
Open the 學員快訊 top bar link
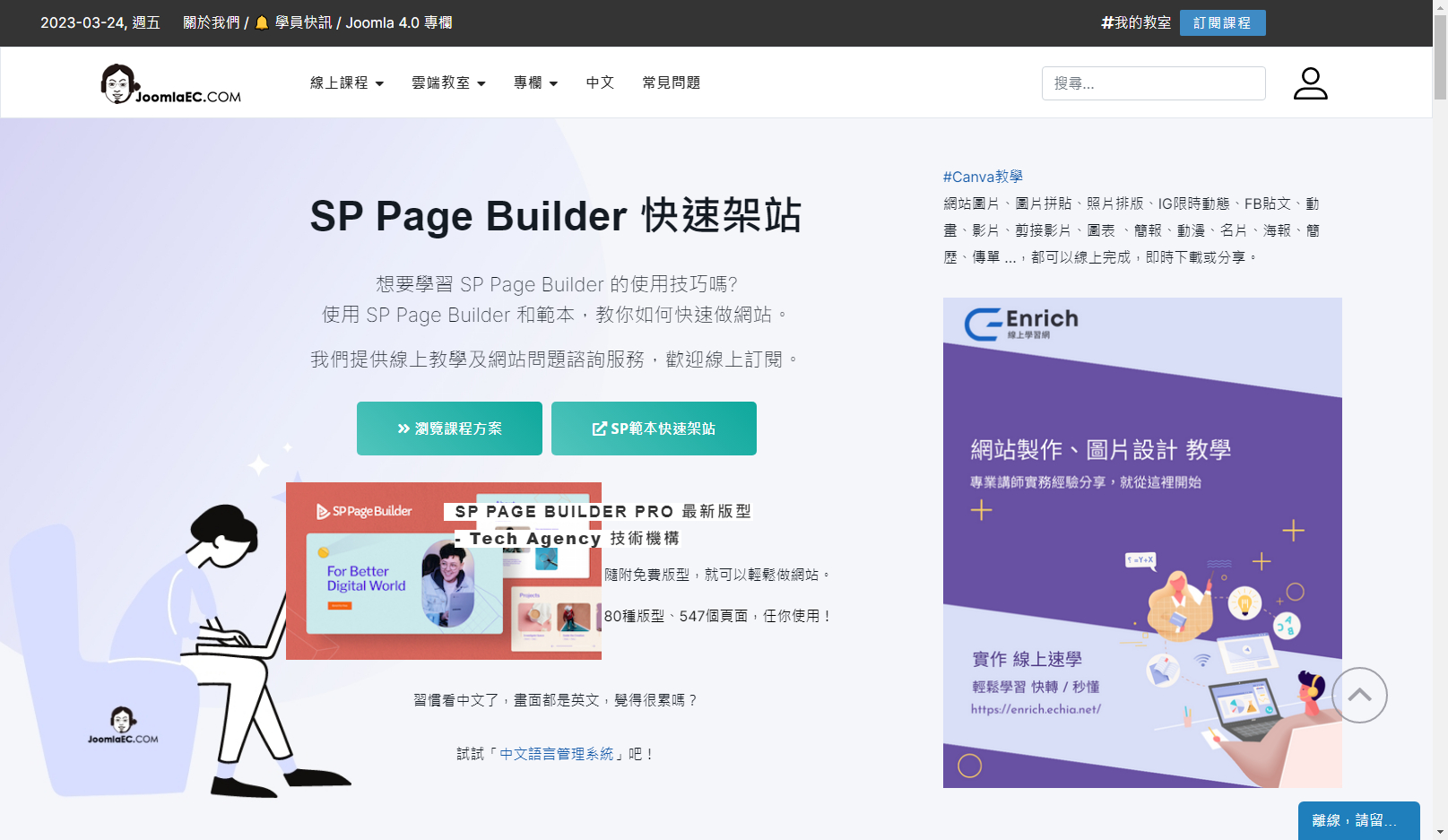point(303,22)
